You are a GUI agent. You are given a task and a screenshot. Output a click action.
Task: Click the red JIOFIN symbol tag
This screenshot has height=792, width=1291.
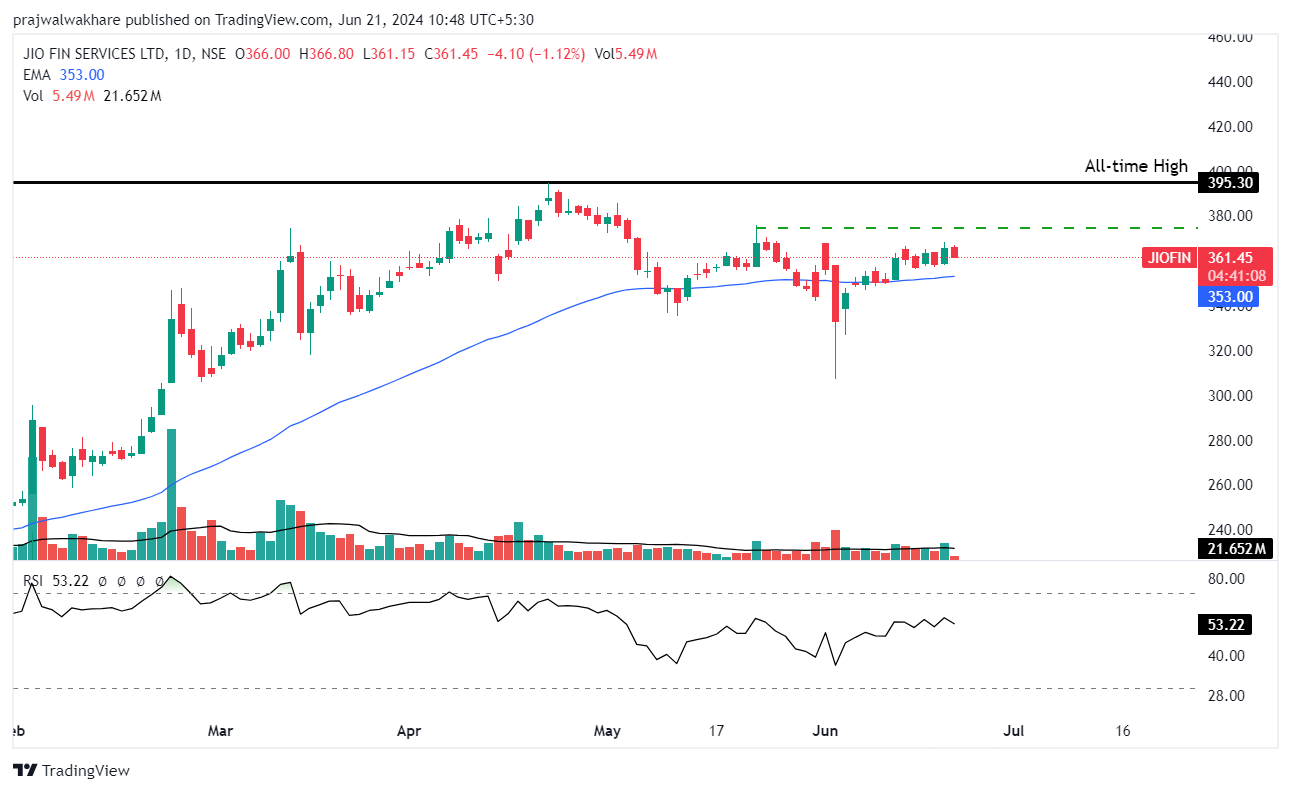tap(1169, 258)
